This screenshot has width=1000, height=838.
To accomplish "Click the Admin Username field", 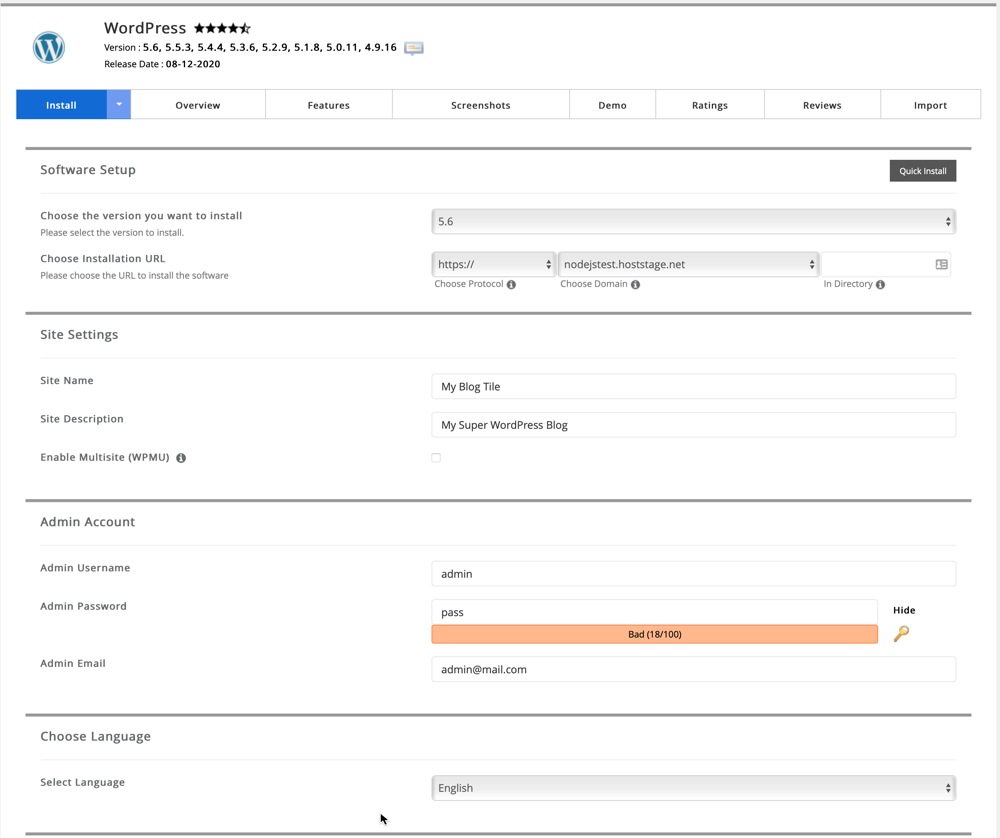I will [693, 573].
